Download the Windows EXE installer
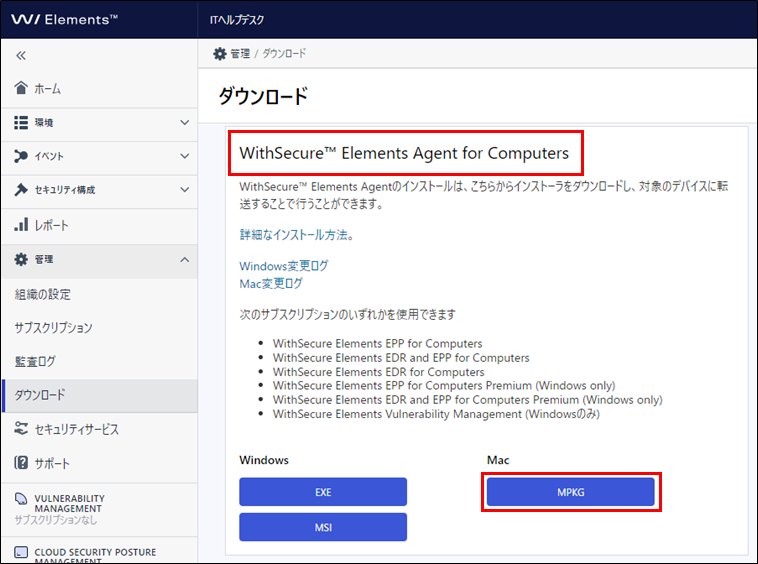The height and width of the screenshot is (564, 758). (x=323, y=492)
